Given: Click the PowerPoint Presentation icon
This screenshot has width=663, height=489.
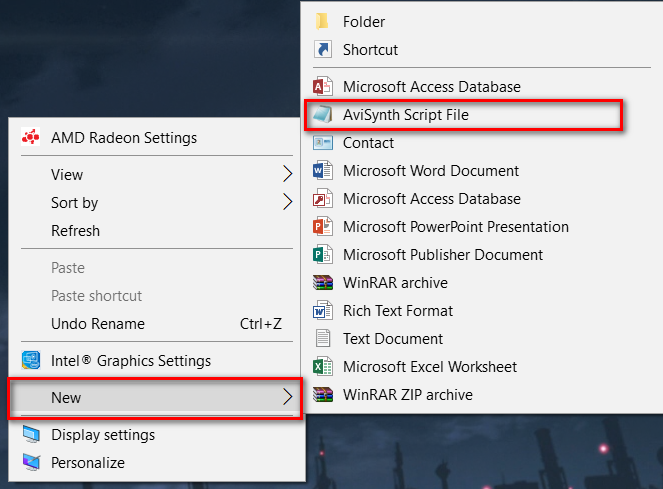Looking at the screenshot, I should tap(322, 227).
